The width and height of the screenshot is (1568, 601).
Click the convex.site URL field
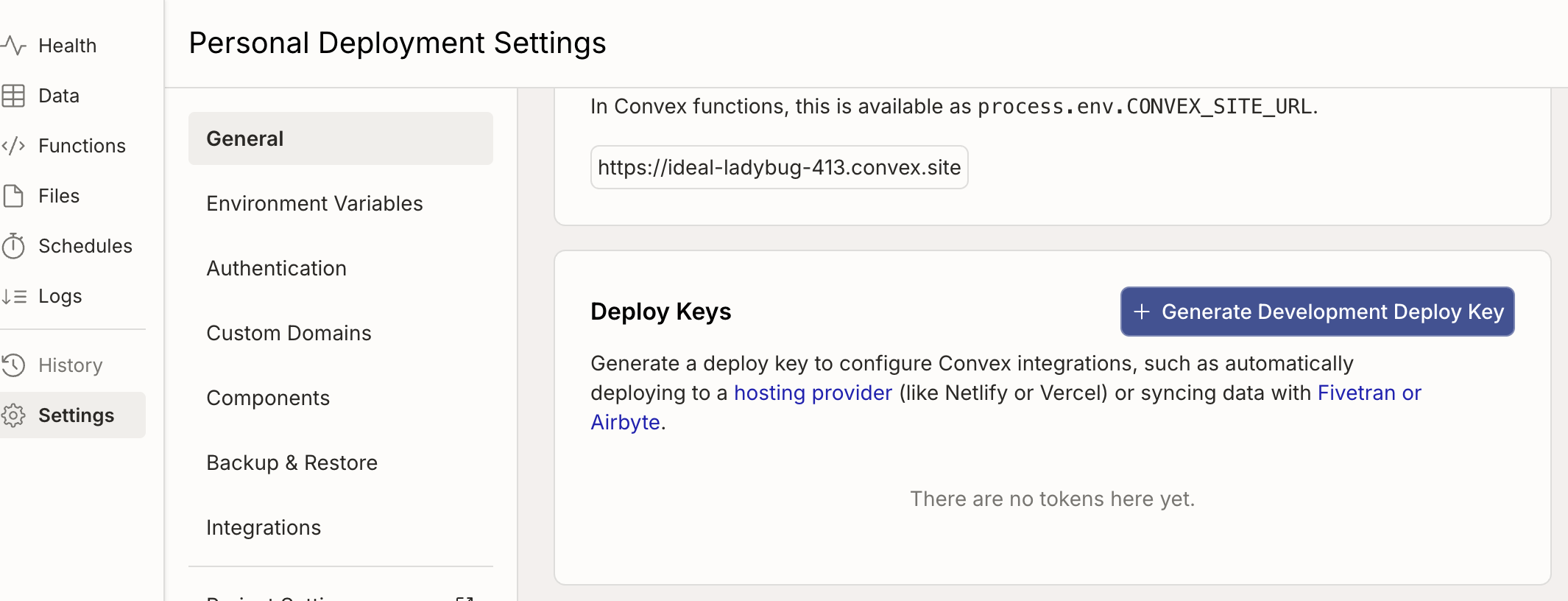coord(779,167)
